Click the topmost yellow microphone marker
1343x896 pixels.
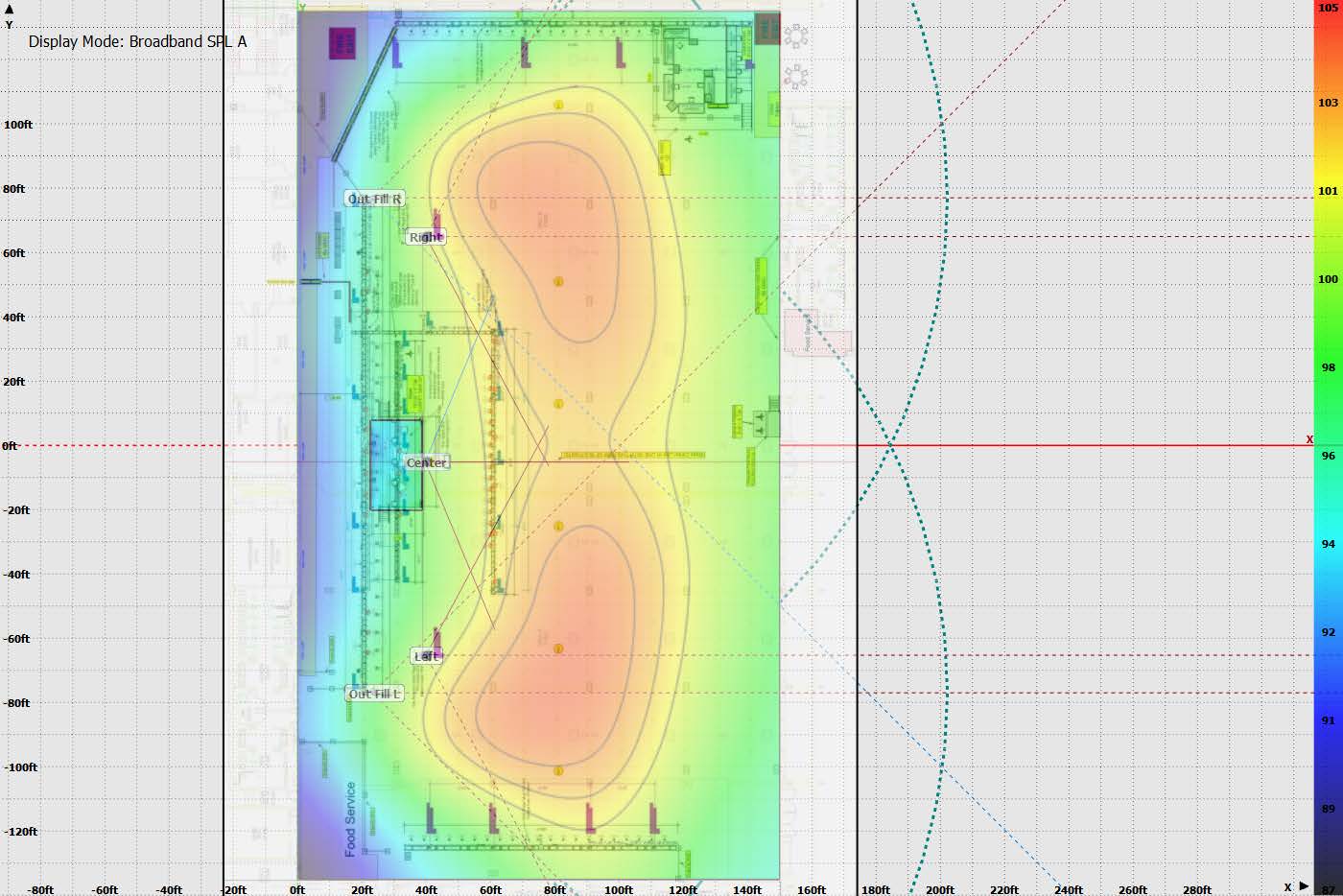click(x=558, y=104)
